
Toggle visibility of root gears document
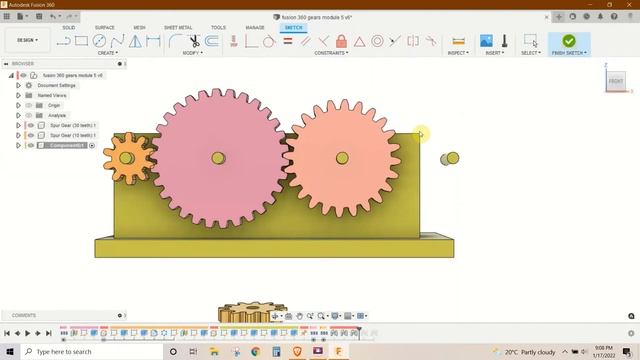point(24,76)
